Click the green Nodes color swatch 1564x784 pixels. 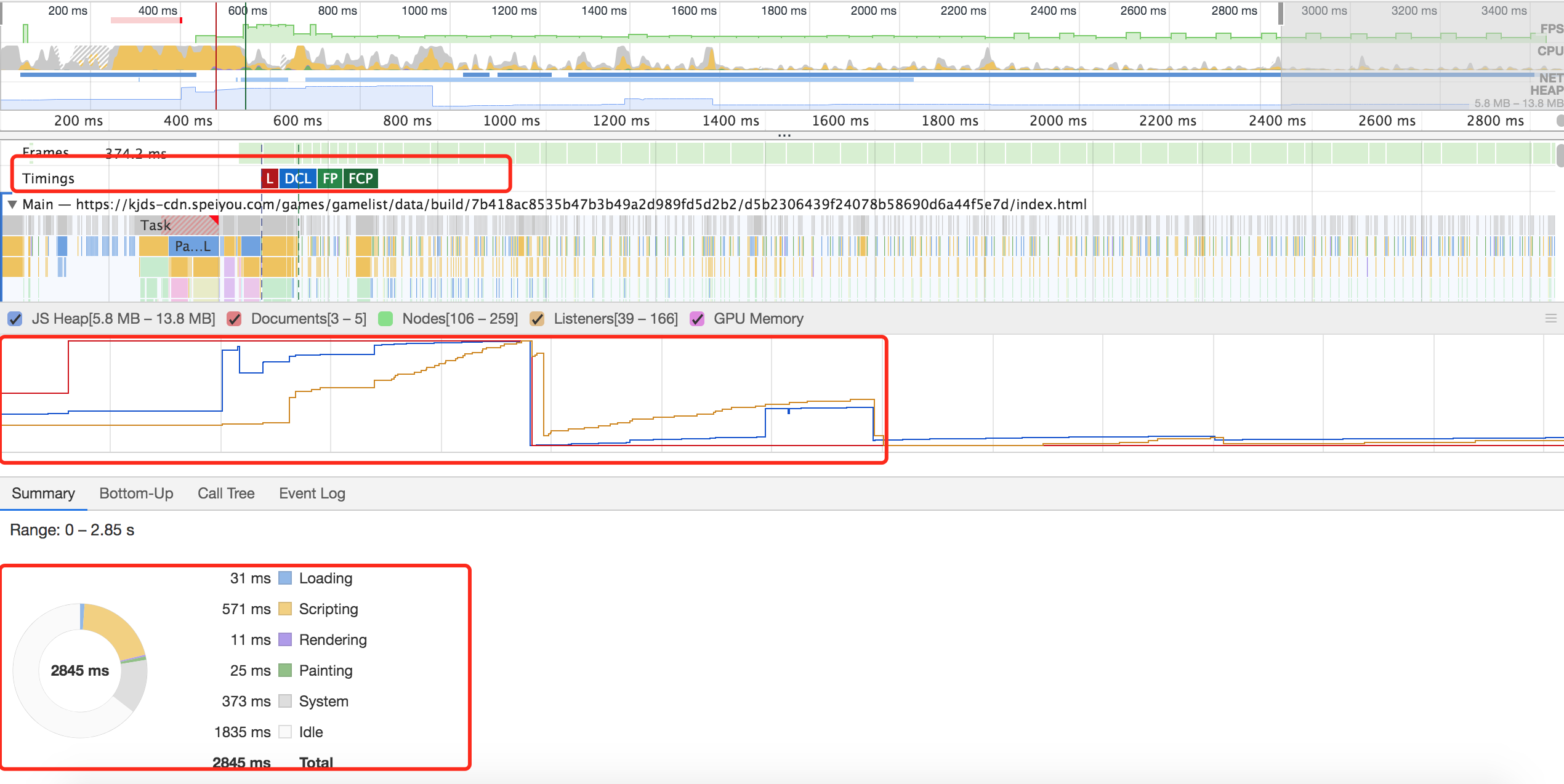pos(385,319)
